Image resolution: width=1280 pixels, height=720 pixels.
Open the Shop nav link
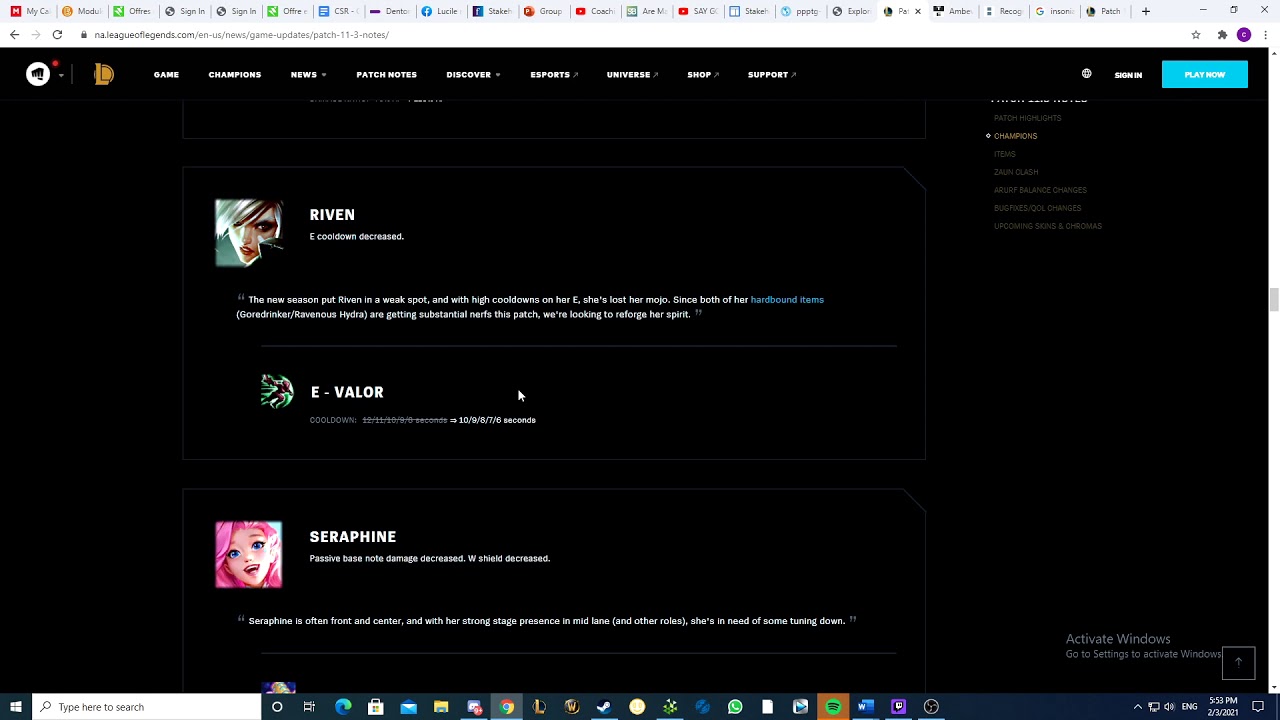703,75
